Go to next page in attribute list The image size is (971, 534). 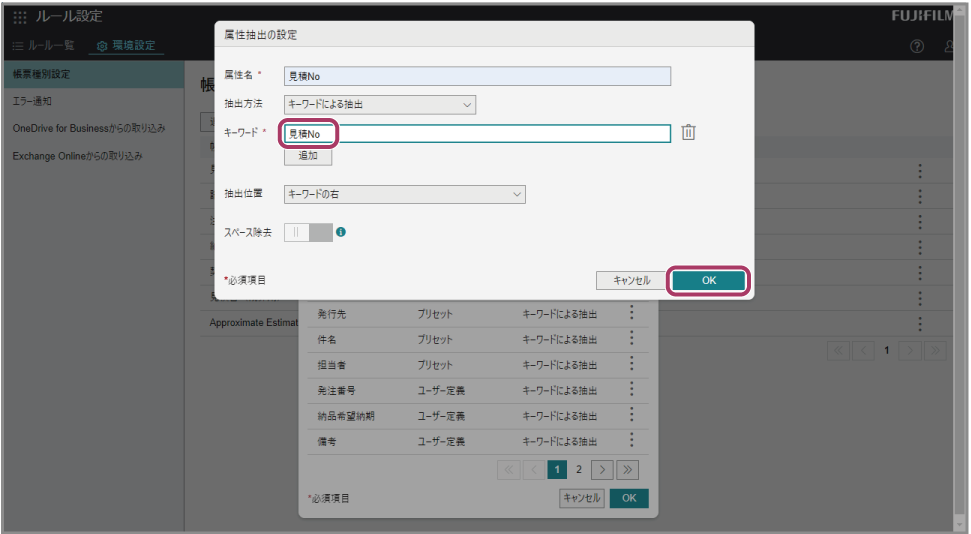click(x=602, y=470)
